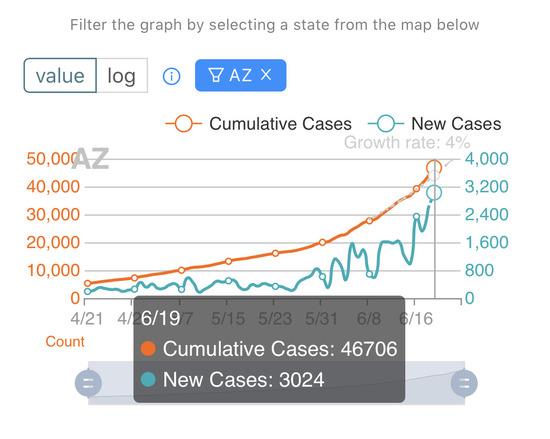Click the 4/21 new cases data point
Image resolution: width=550 pixels, height=439 pixels.
pos(88,291)
